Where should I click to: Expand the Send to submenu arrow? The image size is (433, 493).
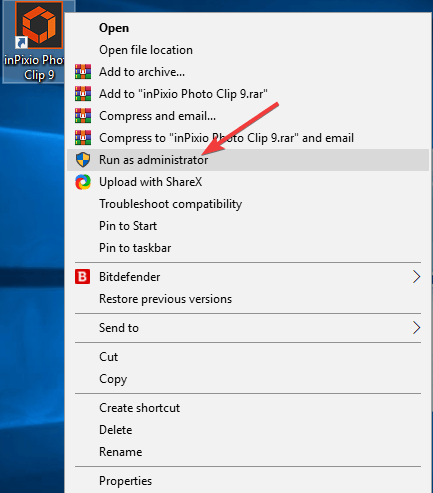click(416, 328)
